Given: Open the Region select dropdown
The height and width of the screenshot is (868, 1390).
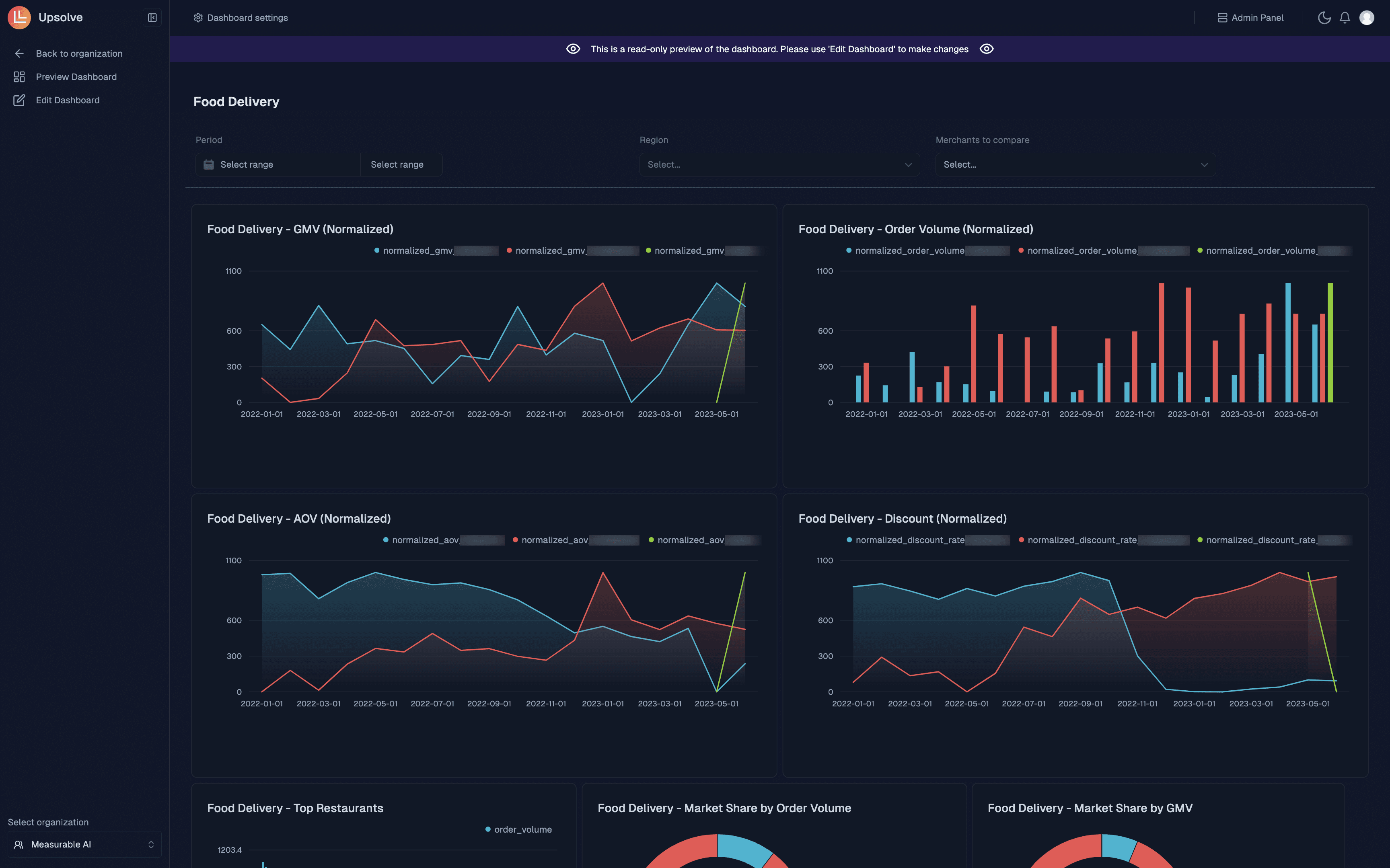Looking at the screenshot, I should click(x=779, y=164).
